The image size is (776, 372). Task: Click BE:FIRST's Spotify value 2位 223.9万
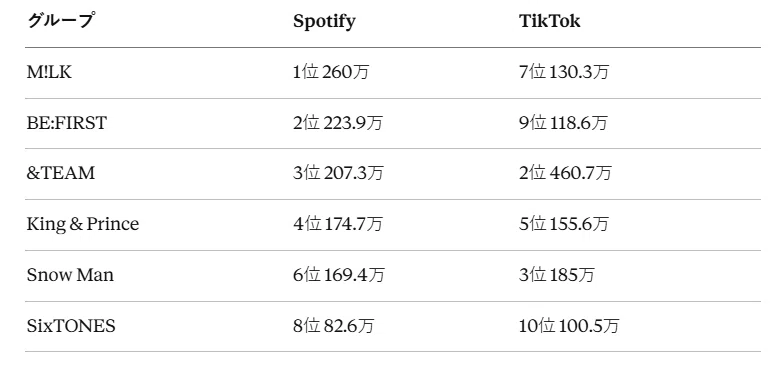(338, 123)
